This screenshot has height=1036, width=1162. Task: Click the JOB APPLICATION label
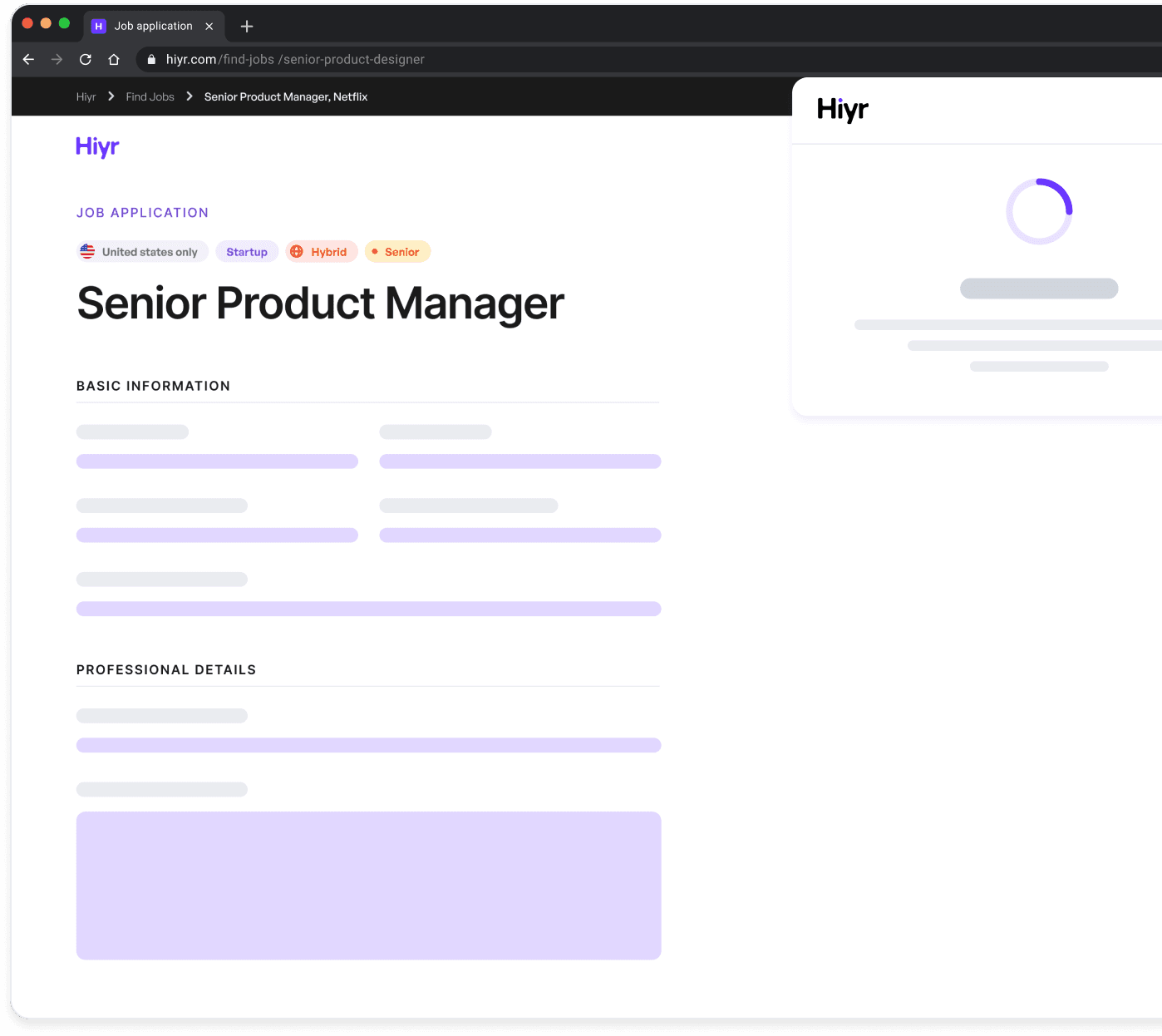pos(142,213)
